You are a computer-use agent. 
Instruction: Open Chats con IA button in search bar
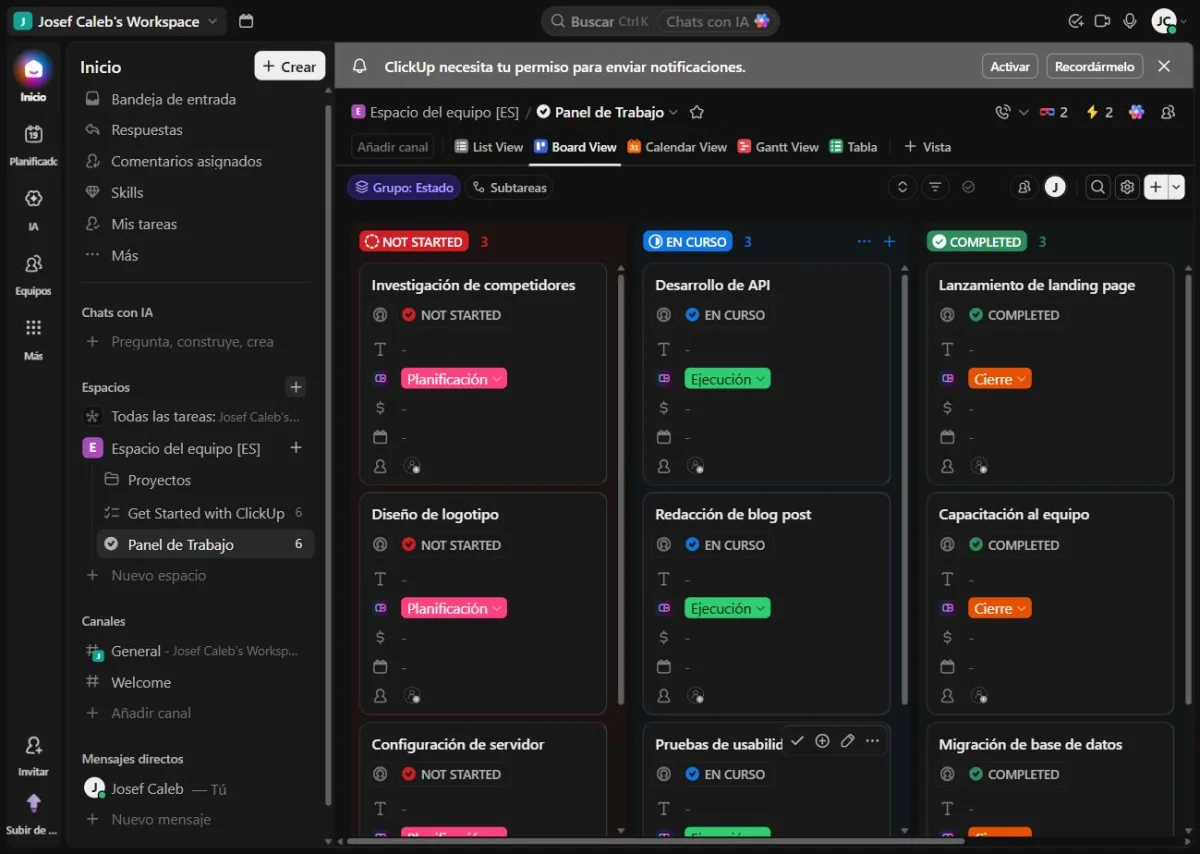pos(717,21)
